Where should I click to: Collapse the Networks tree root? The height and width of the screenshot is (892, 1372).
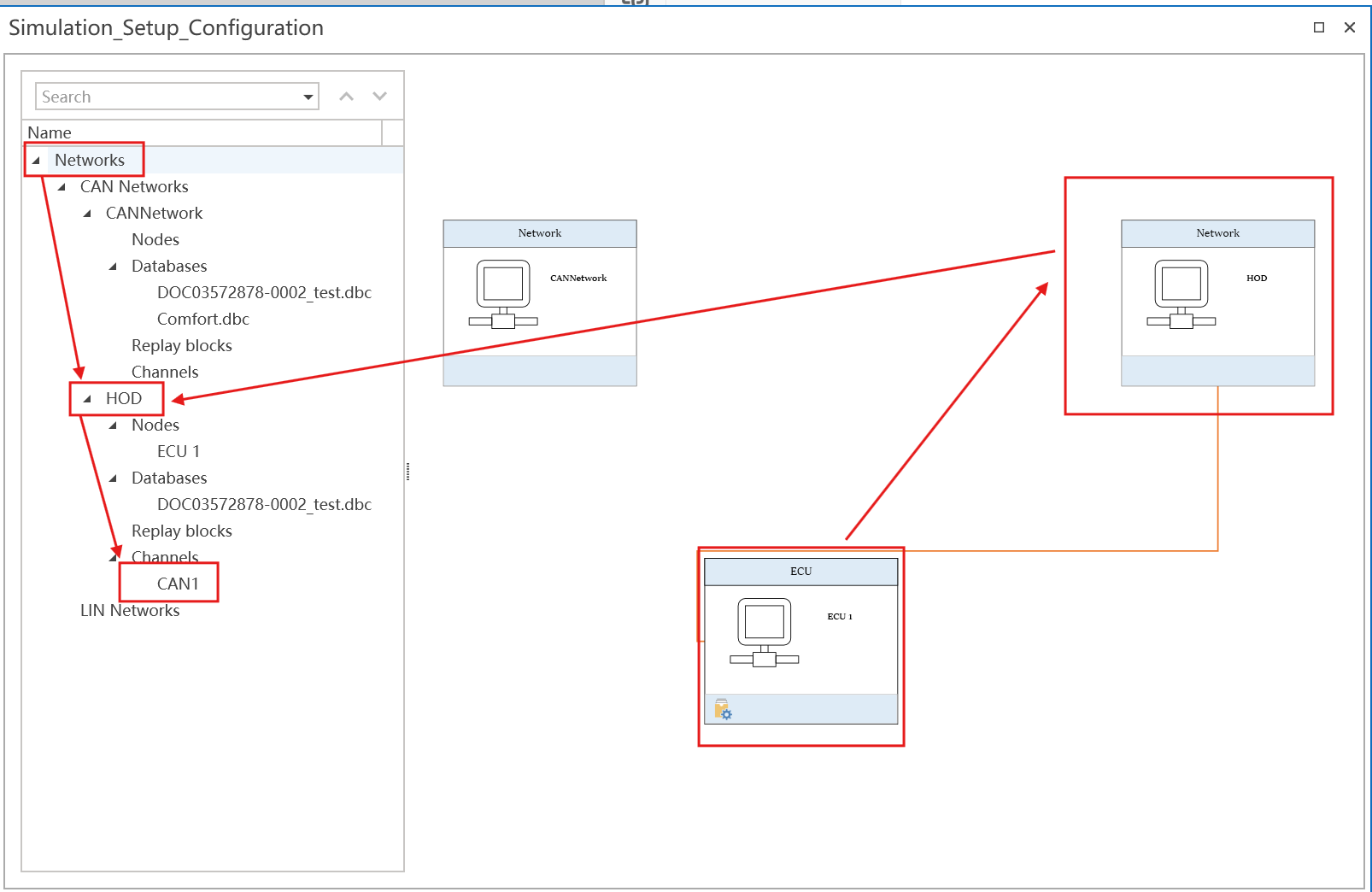36,161
